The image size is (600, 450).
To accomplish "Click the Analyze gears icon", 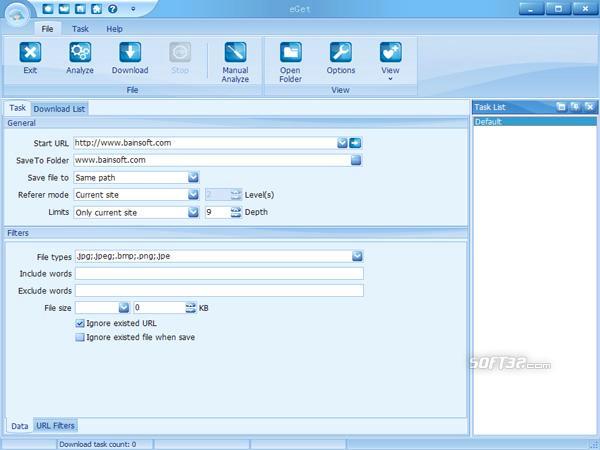I will tap(80, 52).
